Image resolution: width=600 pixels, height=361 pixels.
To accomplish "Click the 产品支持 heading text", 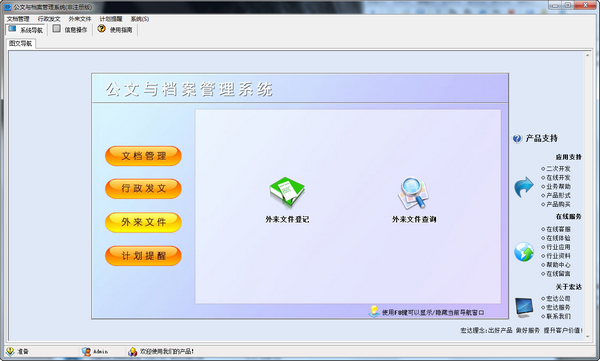I will tap(541, 139).
